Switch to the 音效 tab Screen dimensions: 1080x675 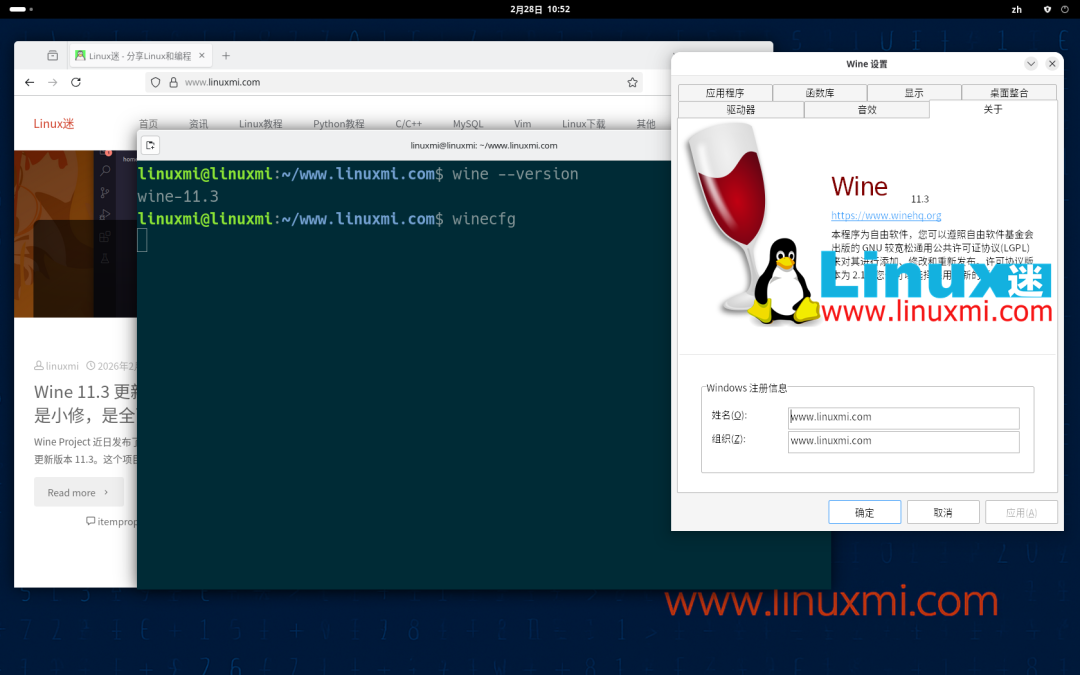pos(866,111)
